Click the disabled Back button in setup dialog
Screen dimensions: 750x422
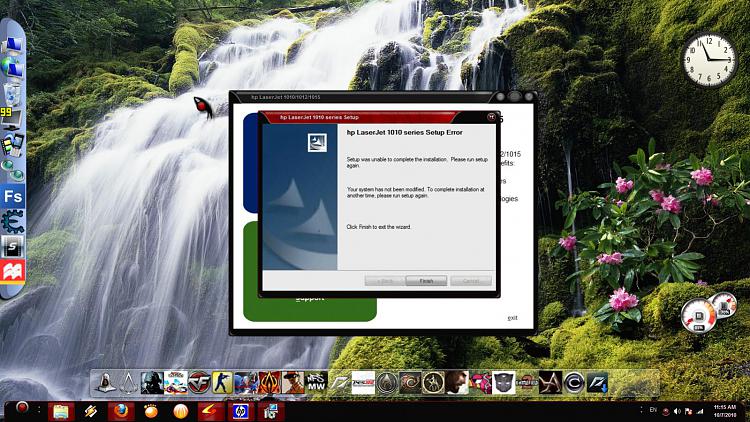[385, 281]
